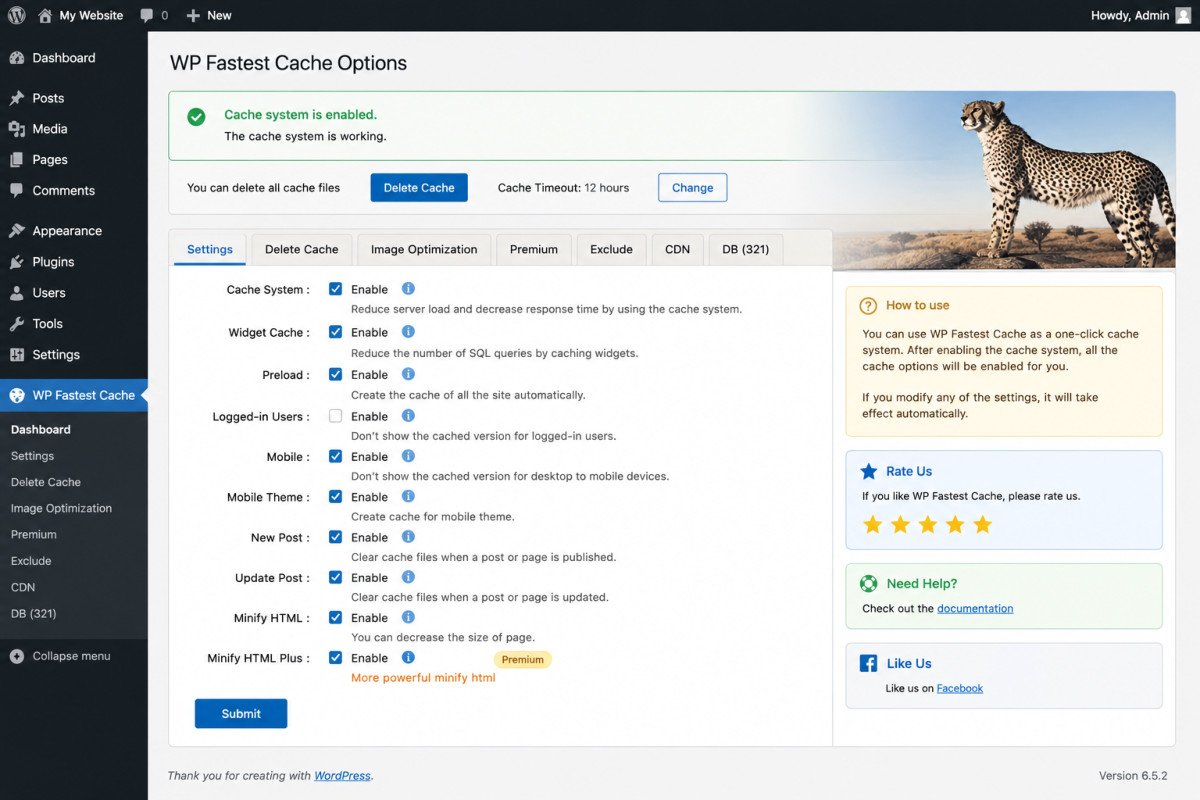Screen dimensions: 1200x800
Task: Open the documentation link
Action: (975, 608)
